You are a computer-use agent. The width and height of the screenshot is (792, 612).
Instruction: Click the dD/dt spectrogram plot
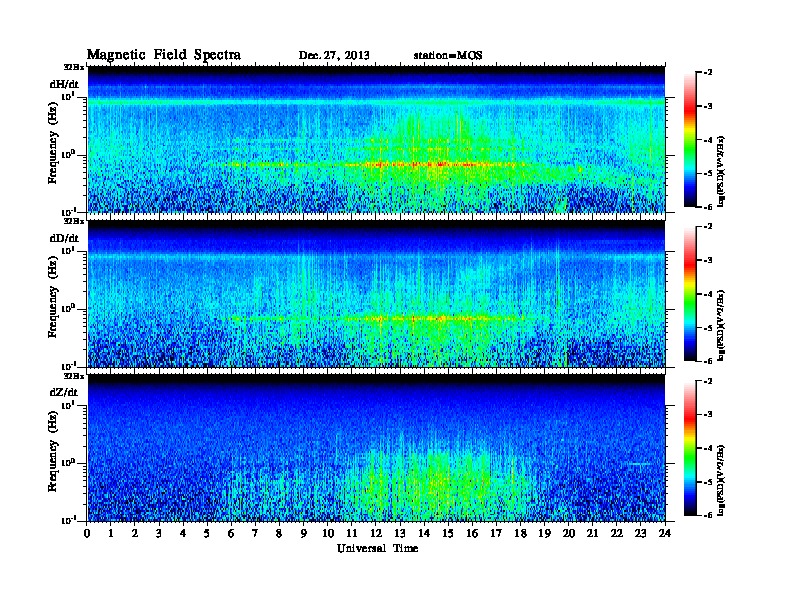pyautogui.click(x=376, y=294)
